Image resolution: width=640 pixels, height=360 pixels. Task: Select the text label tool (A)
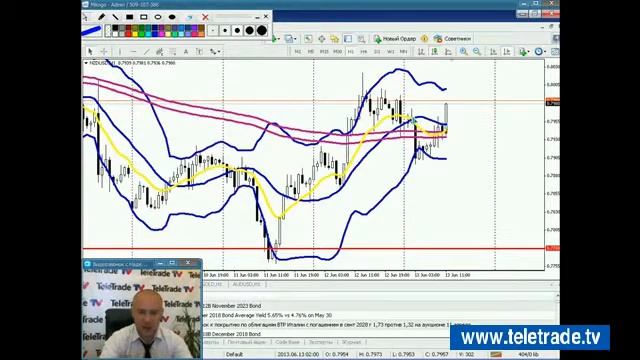(x=186, y=52)
